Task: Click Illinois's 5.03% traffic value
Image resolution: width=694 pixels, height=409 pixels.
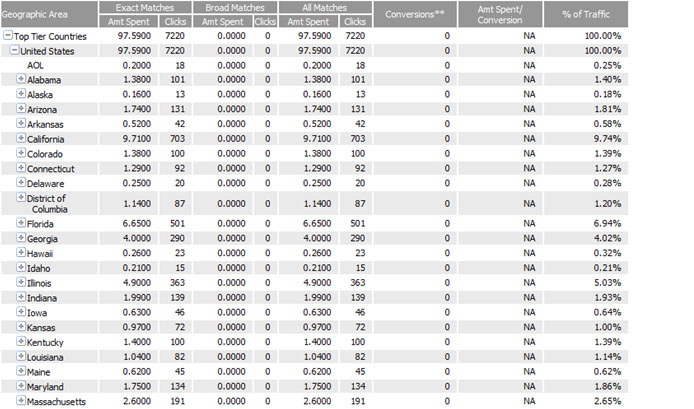Action: (607, 282)
